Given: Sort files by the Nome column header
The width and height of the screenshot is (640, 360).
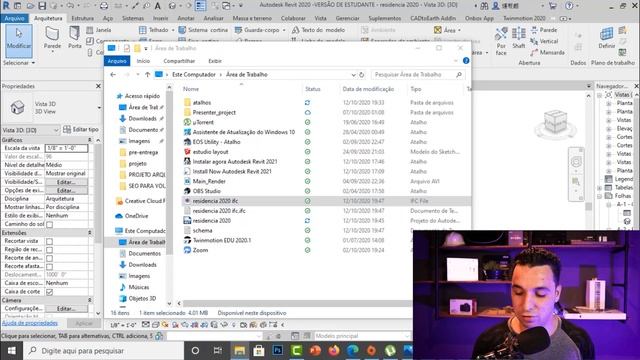Looking at the screenshot, I should coord(191,89).
